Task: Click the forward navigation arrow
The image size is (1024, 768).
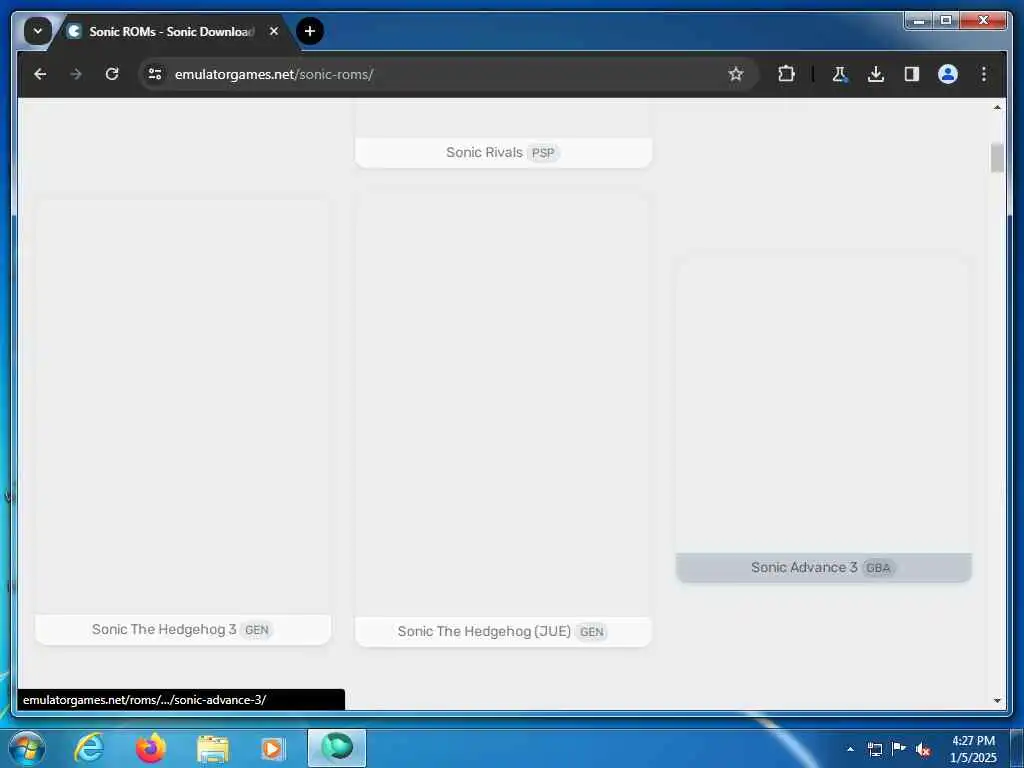Action: [x=76, y=74]
